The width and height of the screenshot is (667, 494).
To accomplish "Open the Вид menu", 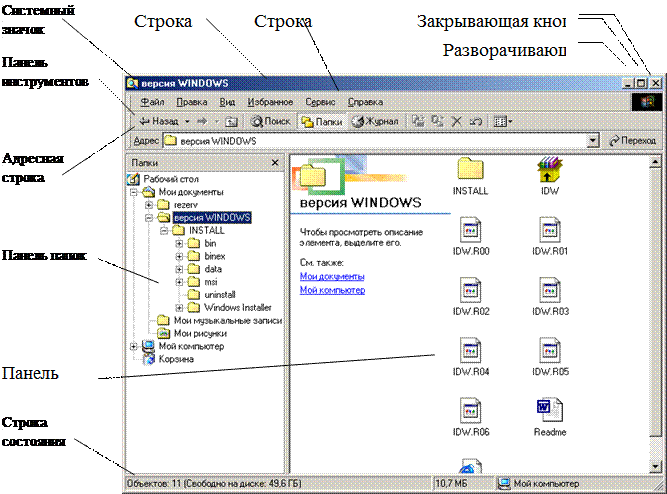I will [x=227, y=102].
